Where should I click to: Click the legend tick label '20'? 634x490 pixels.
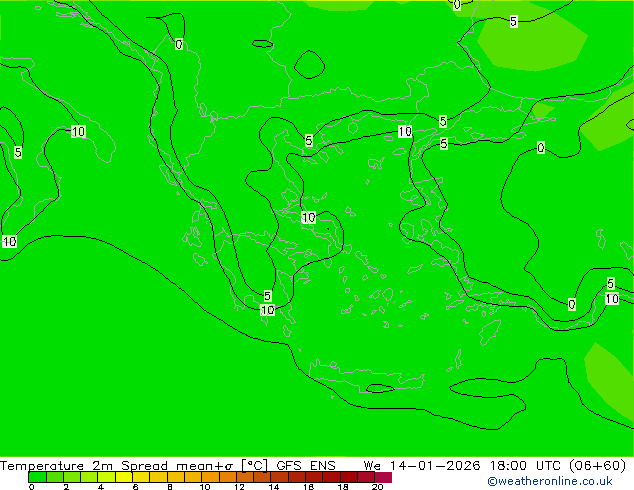coord(377,487)
